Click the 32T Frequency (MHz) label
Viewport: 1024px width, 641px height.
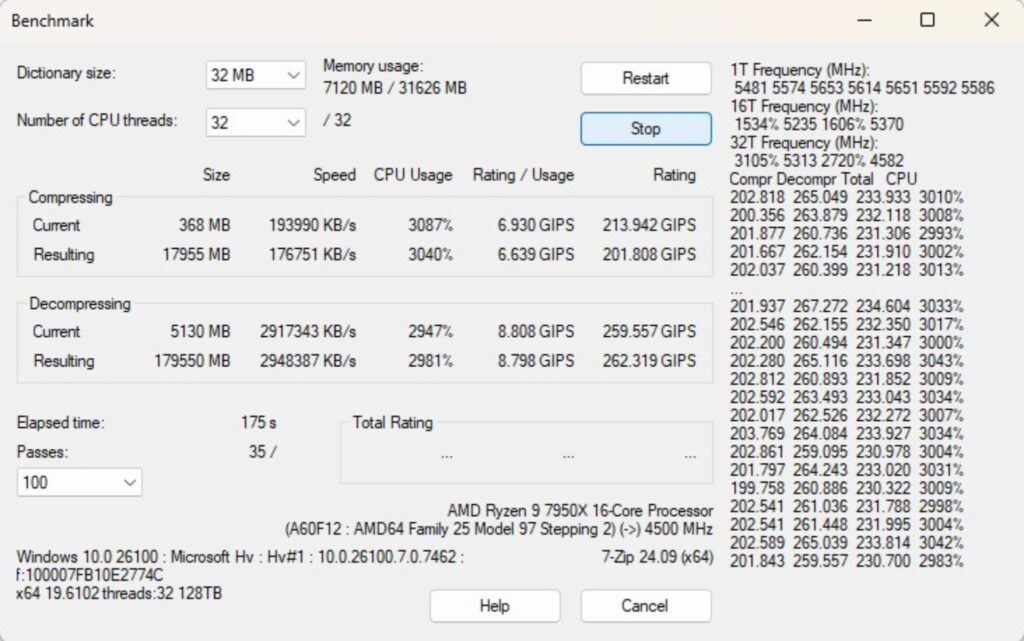click(804, 143)
